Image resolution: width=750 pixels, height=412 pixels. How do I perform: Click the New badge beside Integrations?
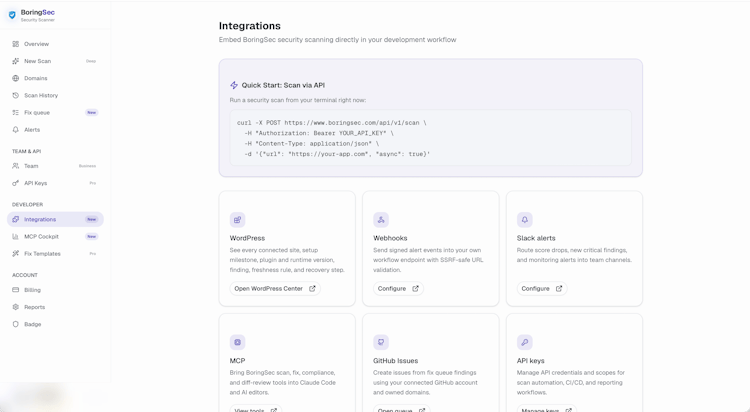(x=91, y=220)
